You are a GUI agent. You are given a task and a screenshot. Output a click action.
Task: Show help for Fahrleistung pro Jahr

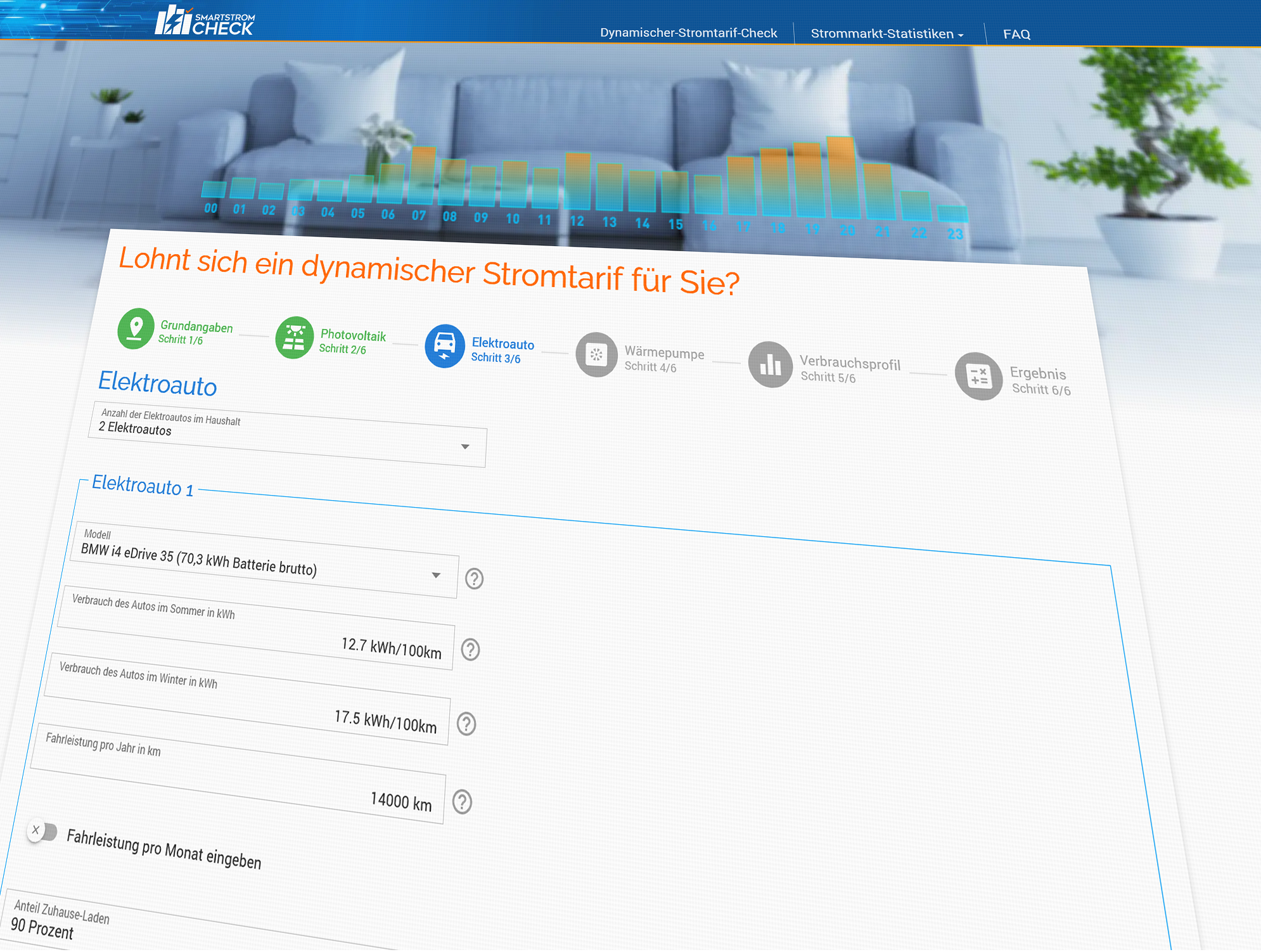click(x=463, y=802)
